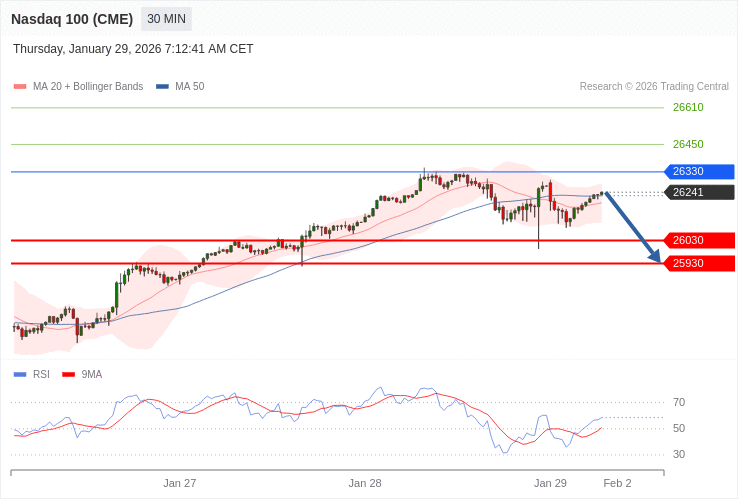Viewport: 738px width, 500px height.
Task: Click the chart timestamp date text
Action: tap(133, 49)
